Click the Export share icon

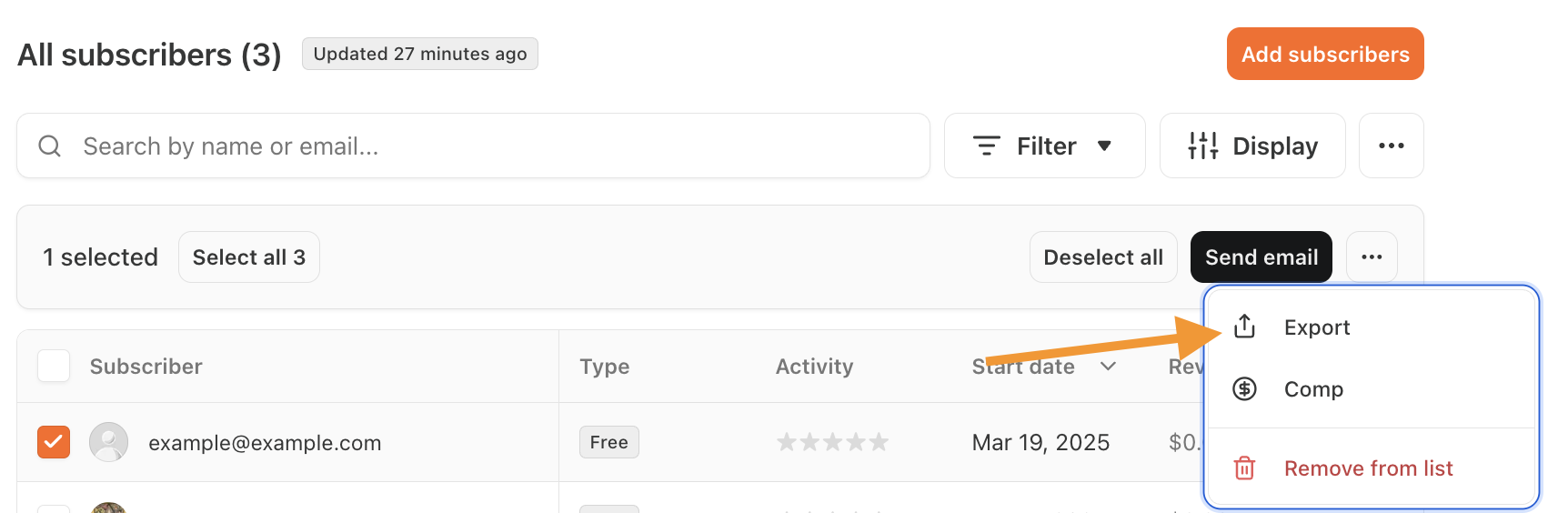click(1244, 327)
